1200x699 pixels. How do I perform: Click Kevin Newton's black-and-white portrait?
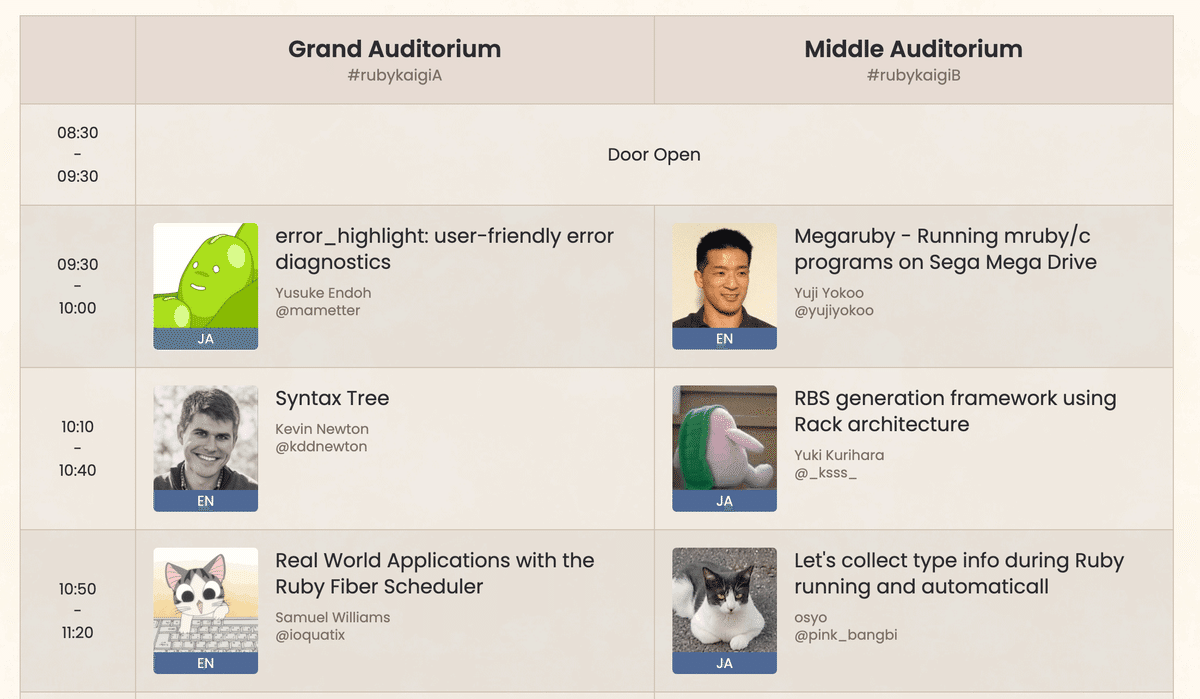[x=205, y=438]
